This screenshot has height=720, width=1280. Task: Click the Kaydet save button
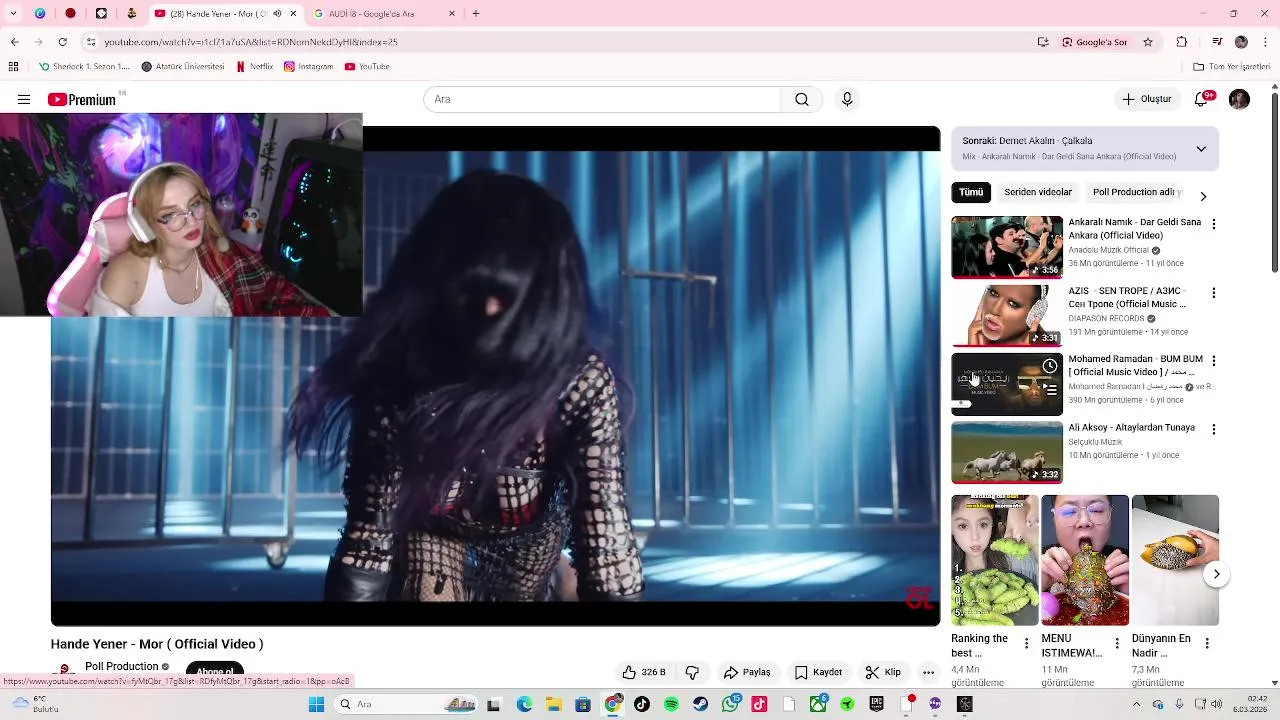(818, 672)
